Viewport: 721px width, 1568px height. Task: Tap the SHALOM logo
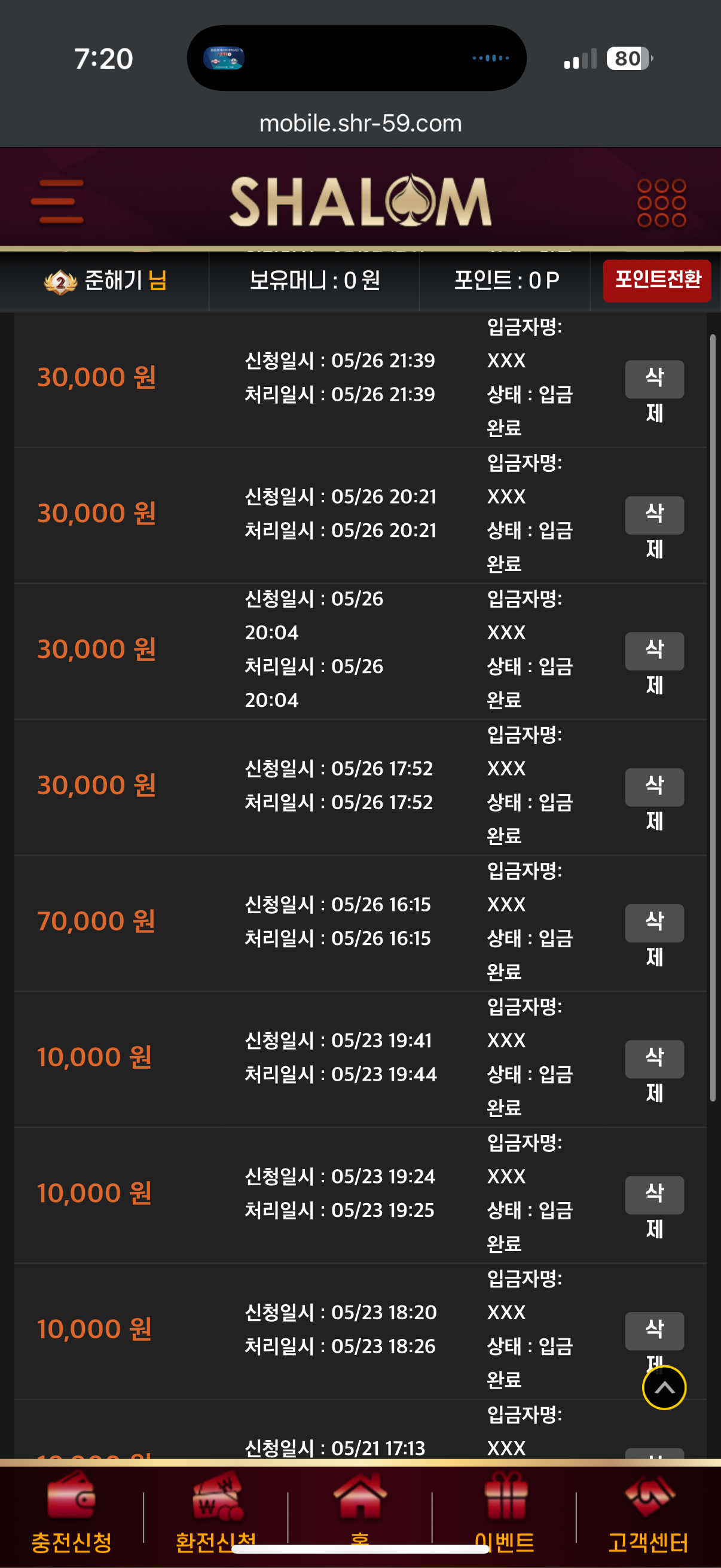point(360,201)
